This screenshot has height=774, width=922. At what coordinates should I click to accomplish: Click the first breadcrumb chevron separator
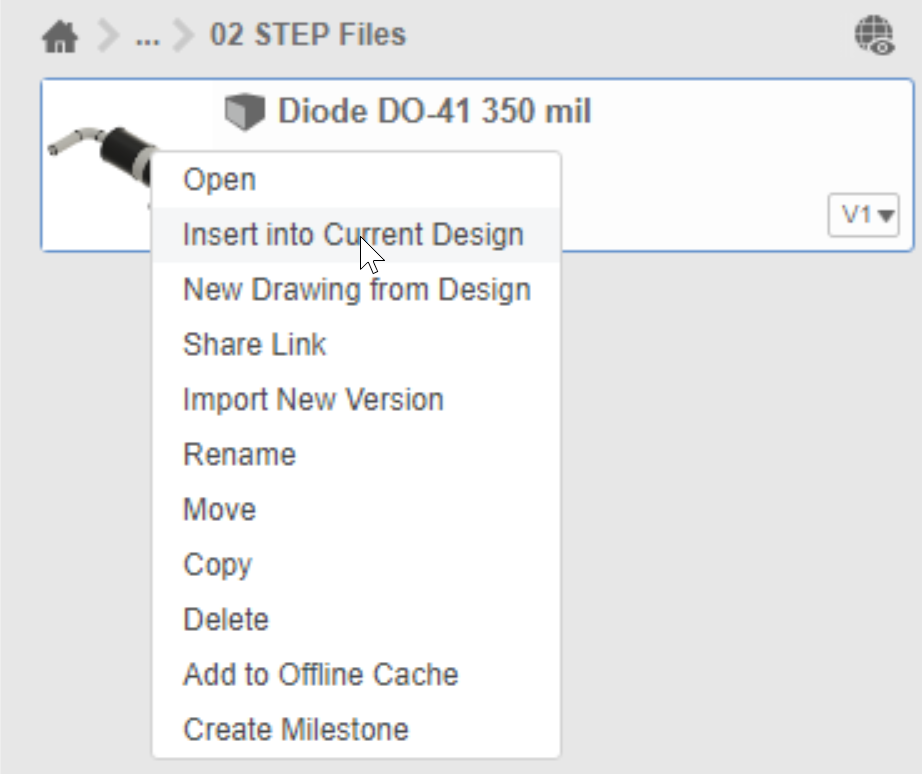(107, 37)
